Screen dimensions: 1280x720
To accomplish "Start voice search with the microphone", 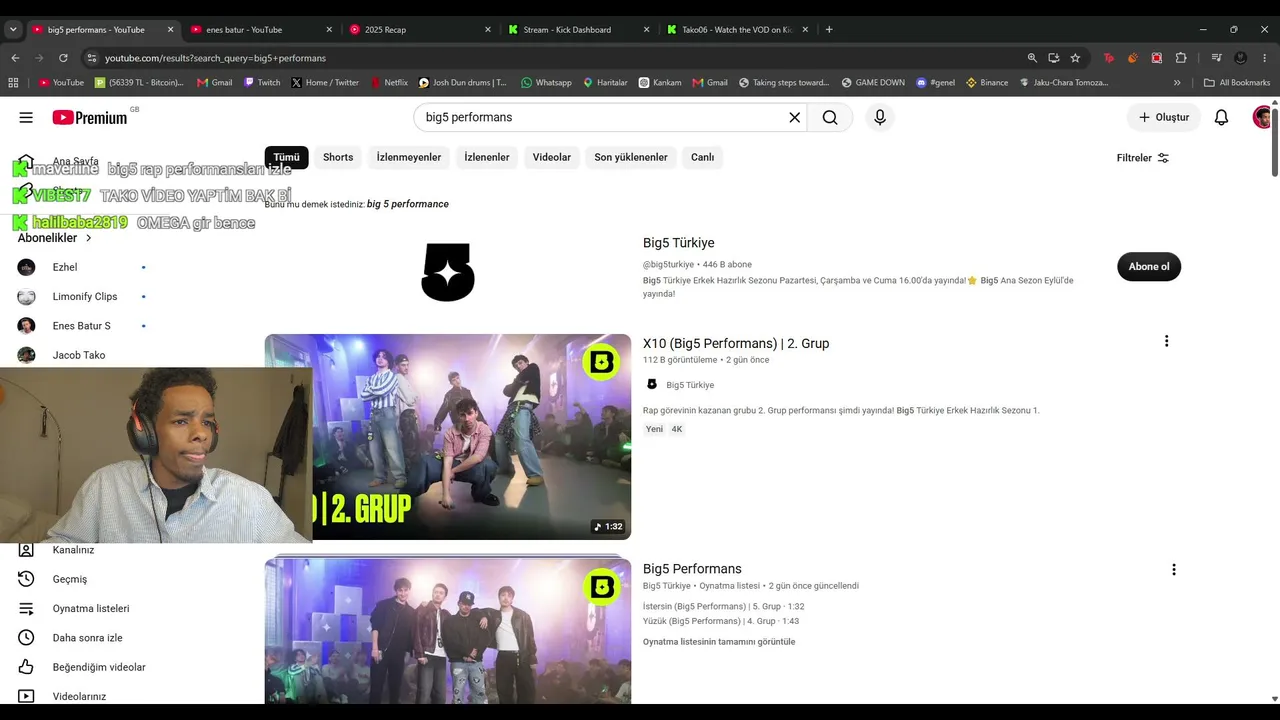I will [x=880, y=117].
